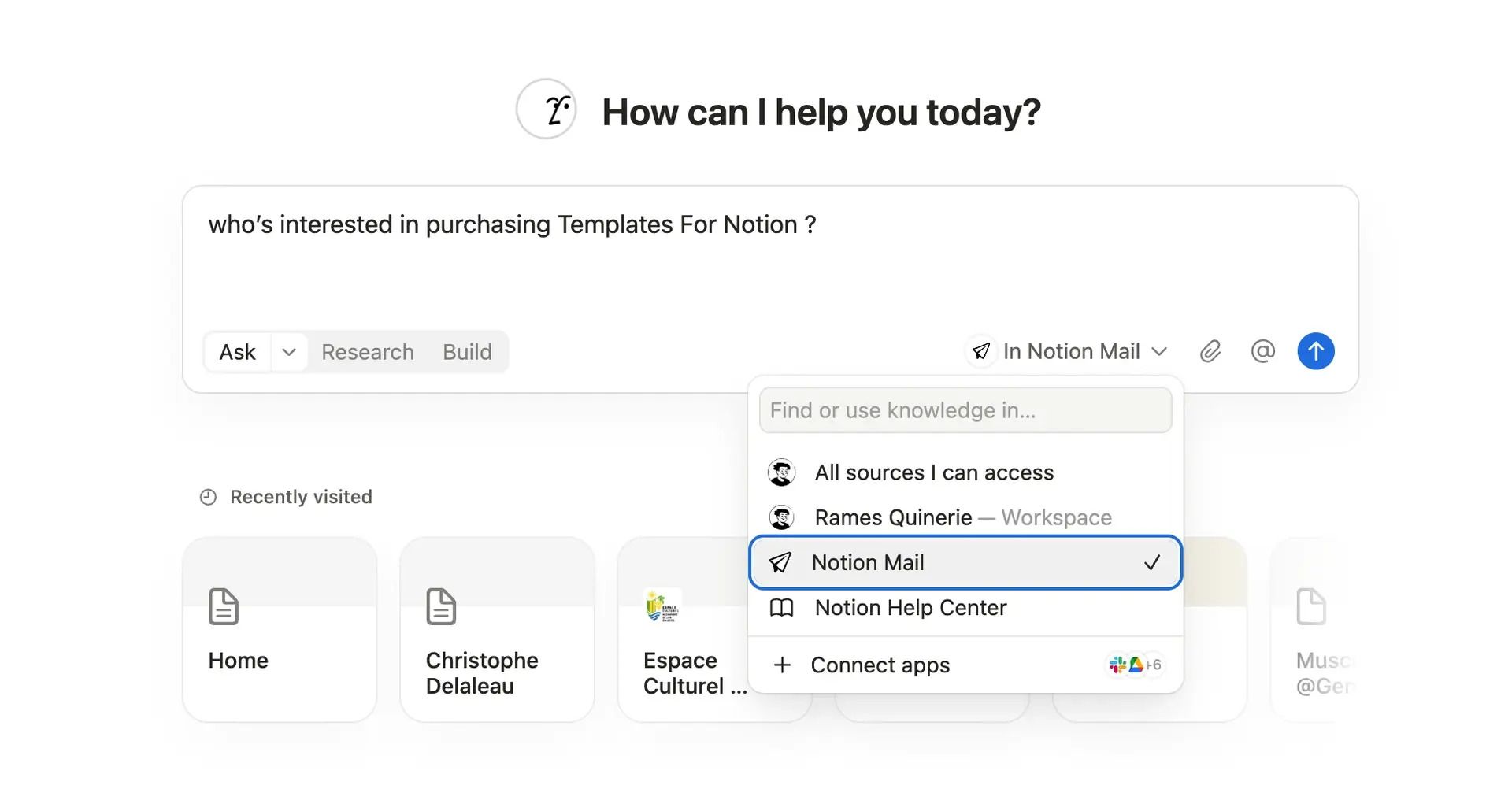This screenshot has width=1512, height=800.
Task: Click the paperclip attachment icon
Action: tap(1210, 351)
